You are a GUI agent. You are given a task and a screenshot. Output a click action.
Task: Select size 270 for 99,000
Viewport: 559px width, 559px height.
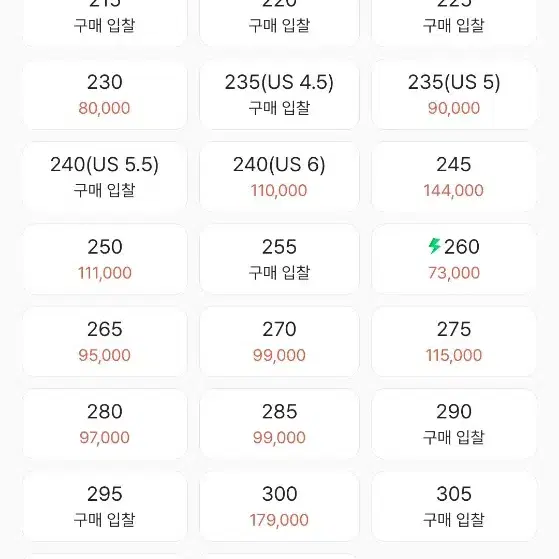click(x=279, y=342)
